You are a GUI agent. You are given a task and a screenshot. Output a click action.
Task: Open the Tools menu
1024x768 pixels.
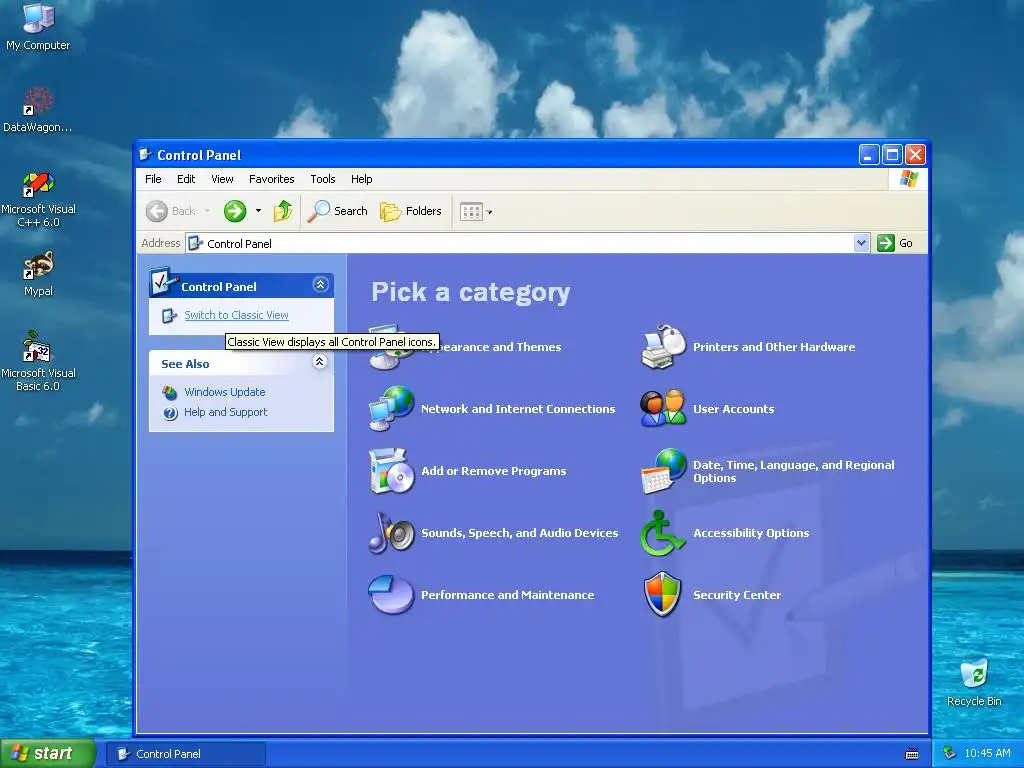[323, 179]
